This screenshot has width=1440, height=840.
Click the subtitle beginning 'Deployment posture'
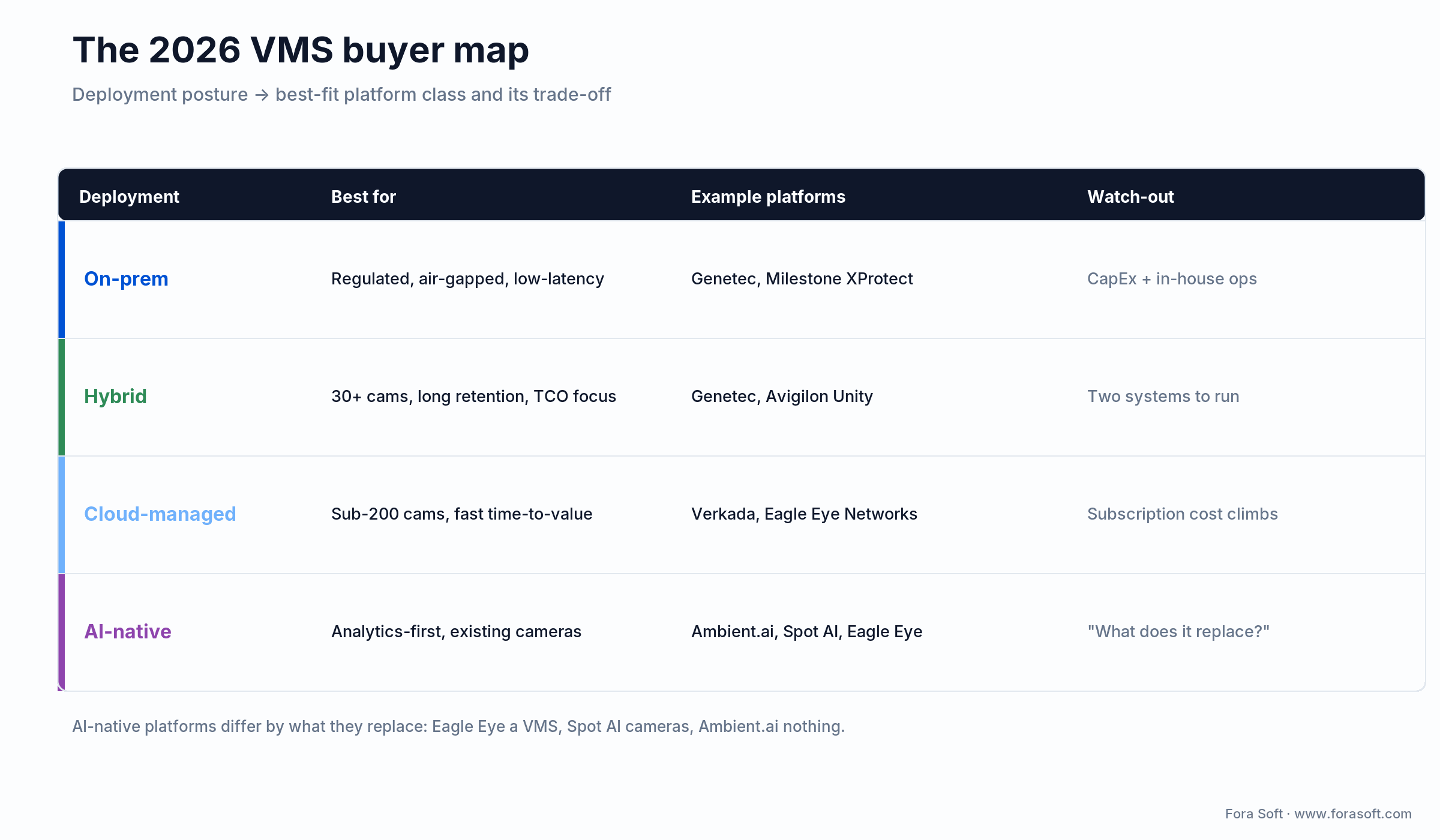(341, 95)
